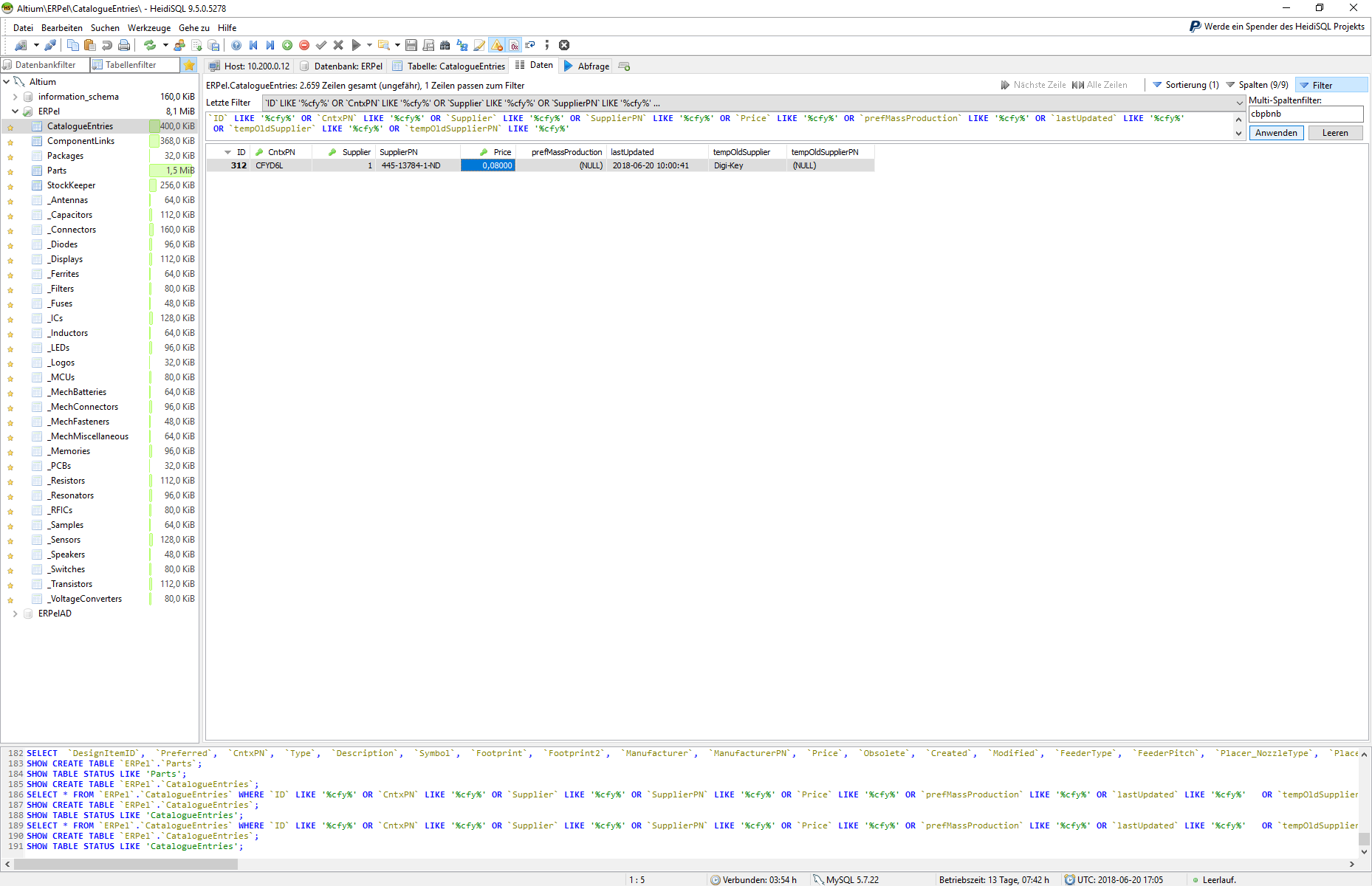This screenshot has width=1372, height=886.
Task: Open the Werkzeuge menu
Action: [149, 27]
